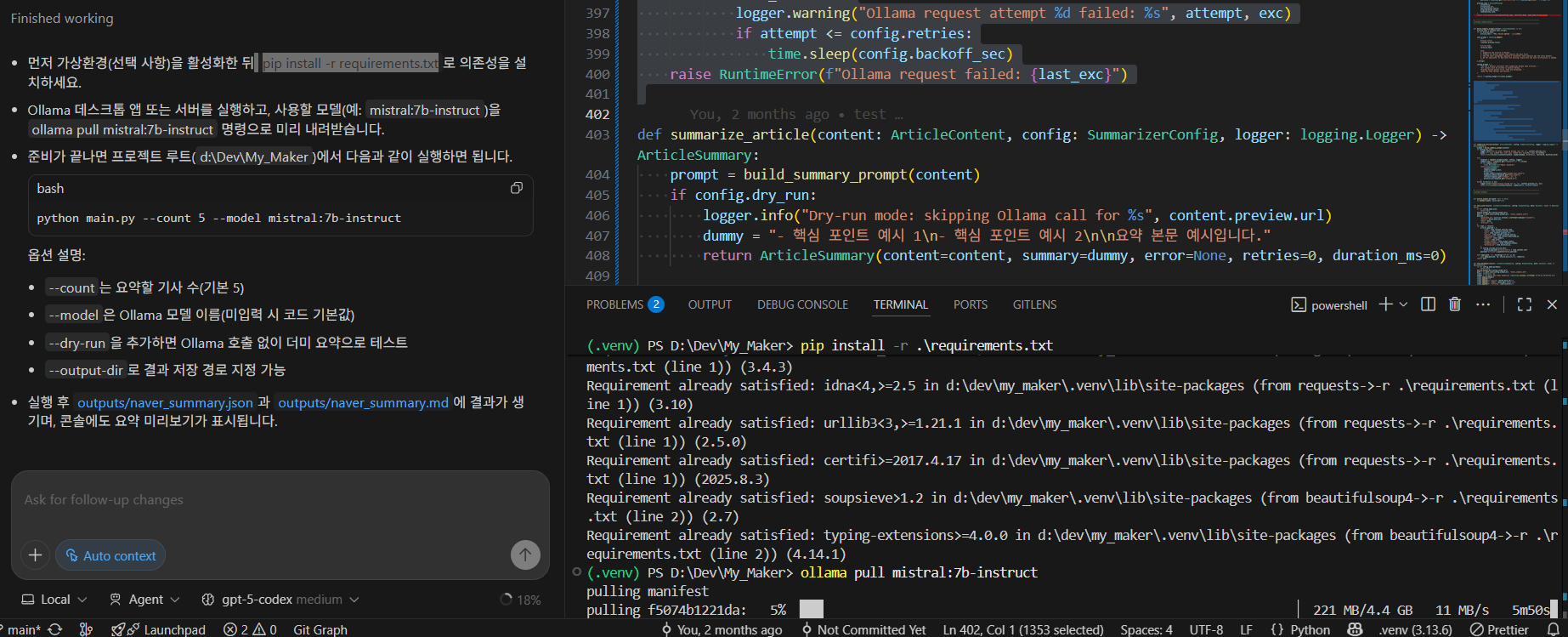1568x637 pixels.
Task: Click 'pip install -r requirements.txt' inline code in chat
Action: click(350, 63)
